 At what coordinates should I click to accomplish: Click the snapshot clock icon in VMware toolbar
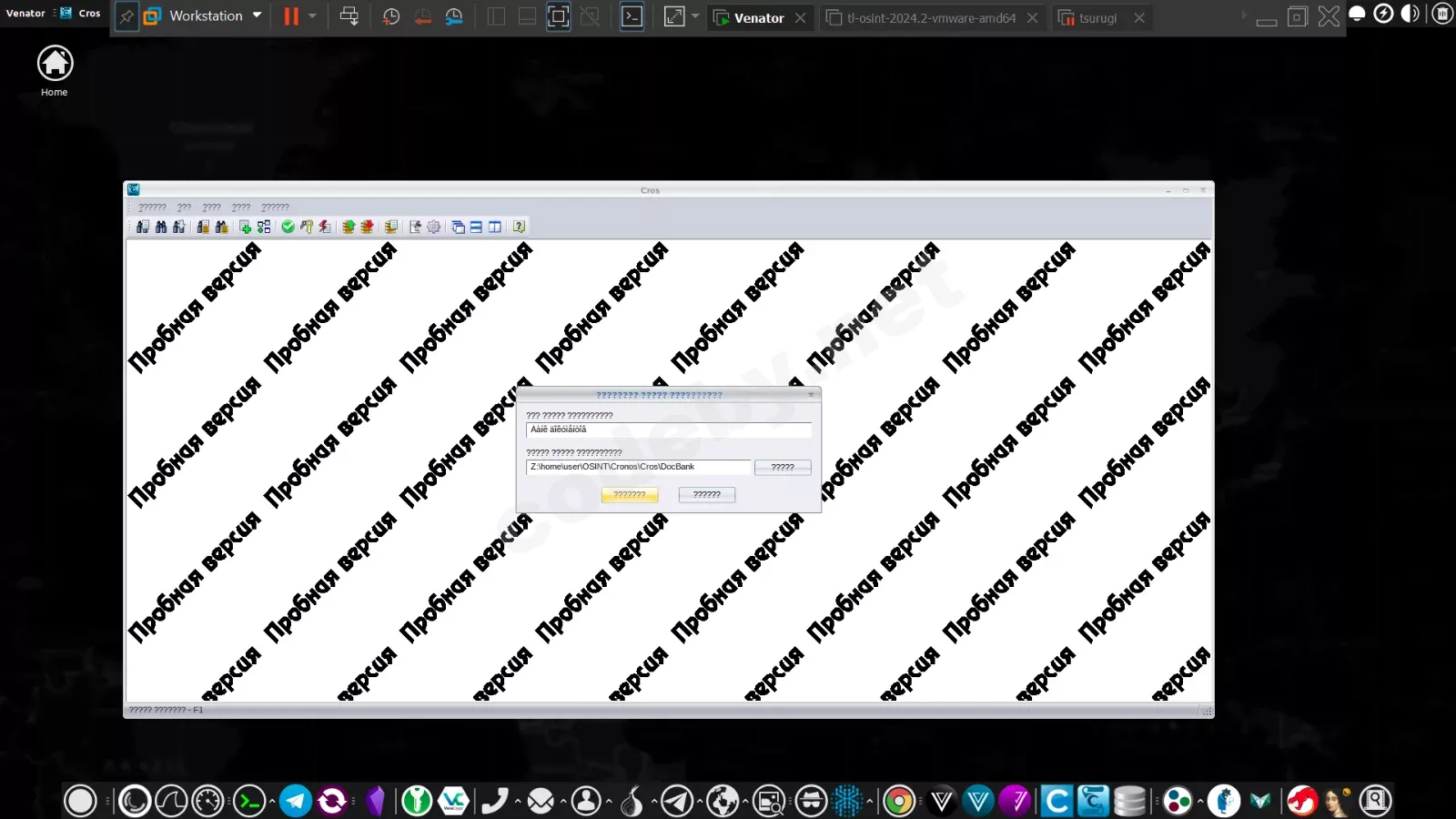click(x=391, y=15)
